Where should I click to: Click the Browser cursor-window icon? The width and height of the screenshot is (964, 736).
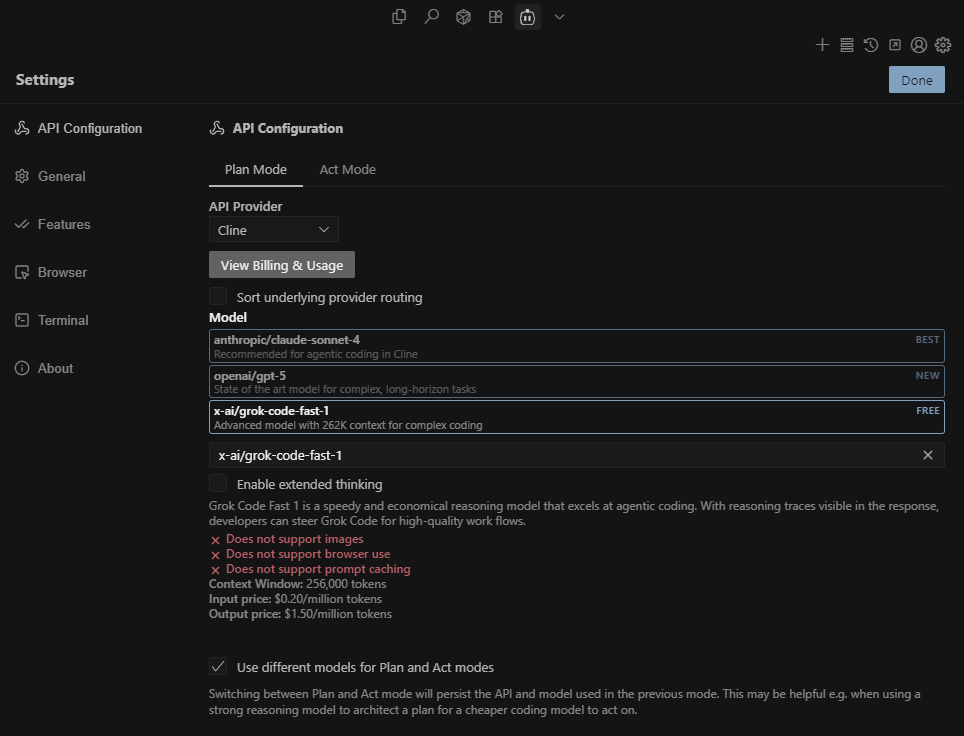[22, 272]
